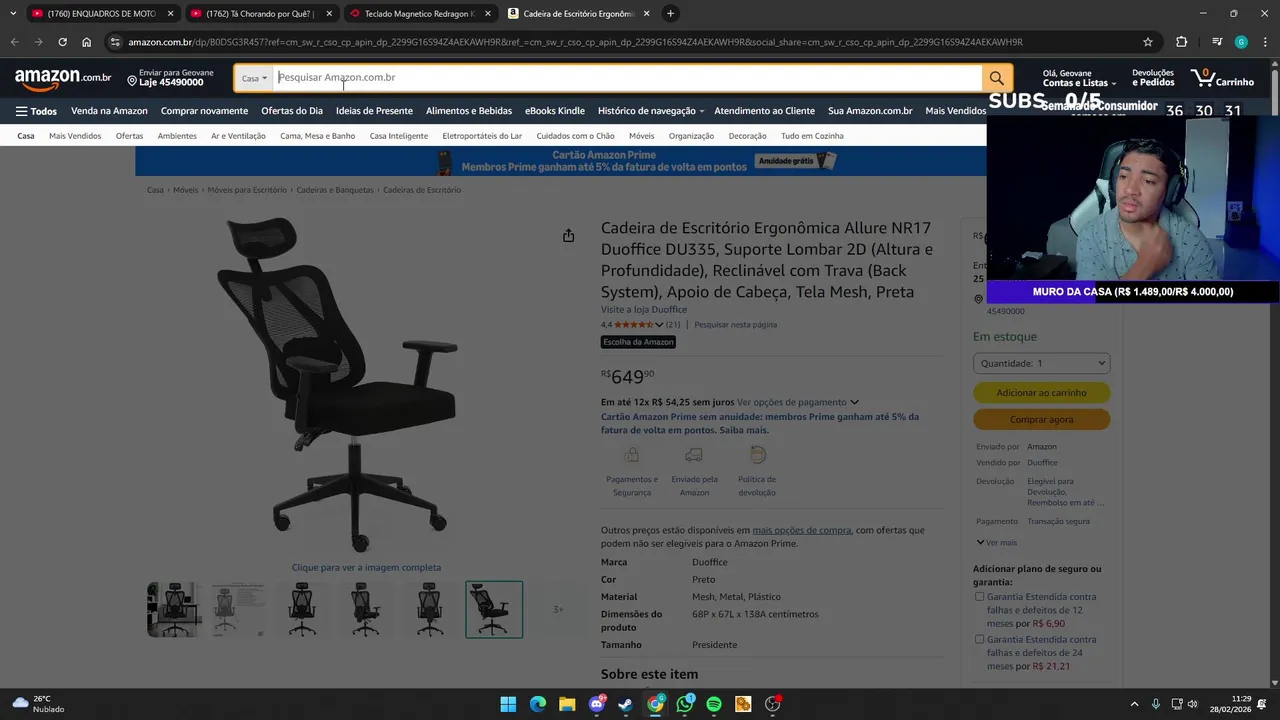Screen dimensions: 1280x720
Task: Click Adicionar ao carrinho button
Action: click(x=1041, y=393)
